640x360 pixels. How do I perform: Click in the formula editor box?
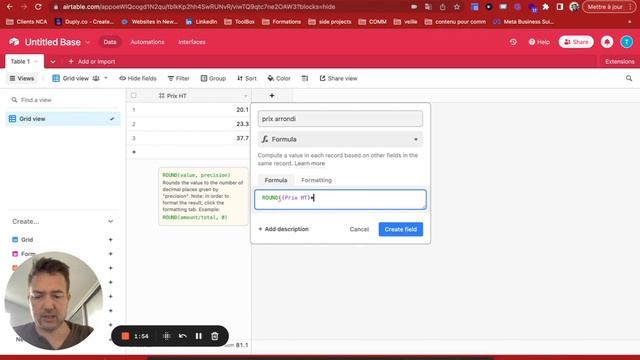pos(340,199)
